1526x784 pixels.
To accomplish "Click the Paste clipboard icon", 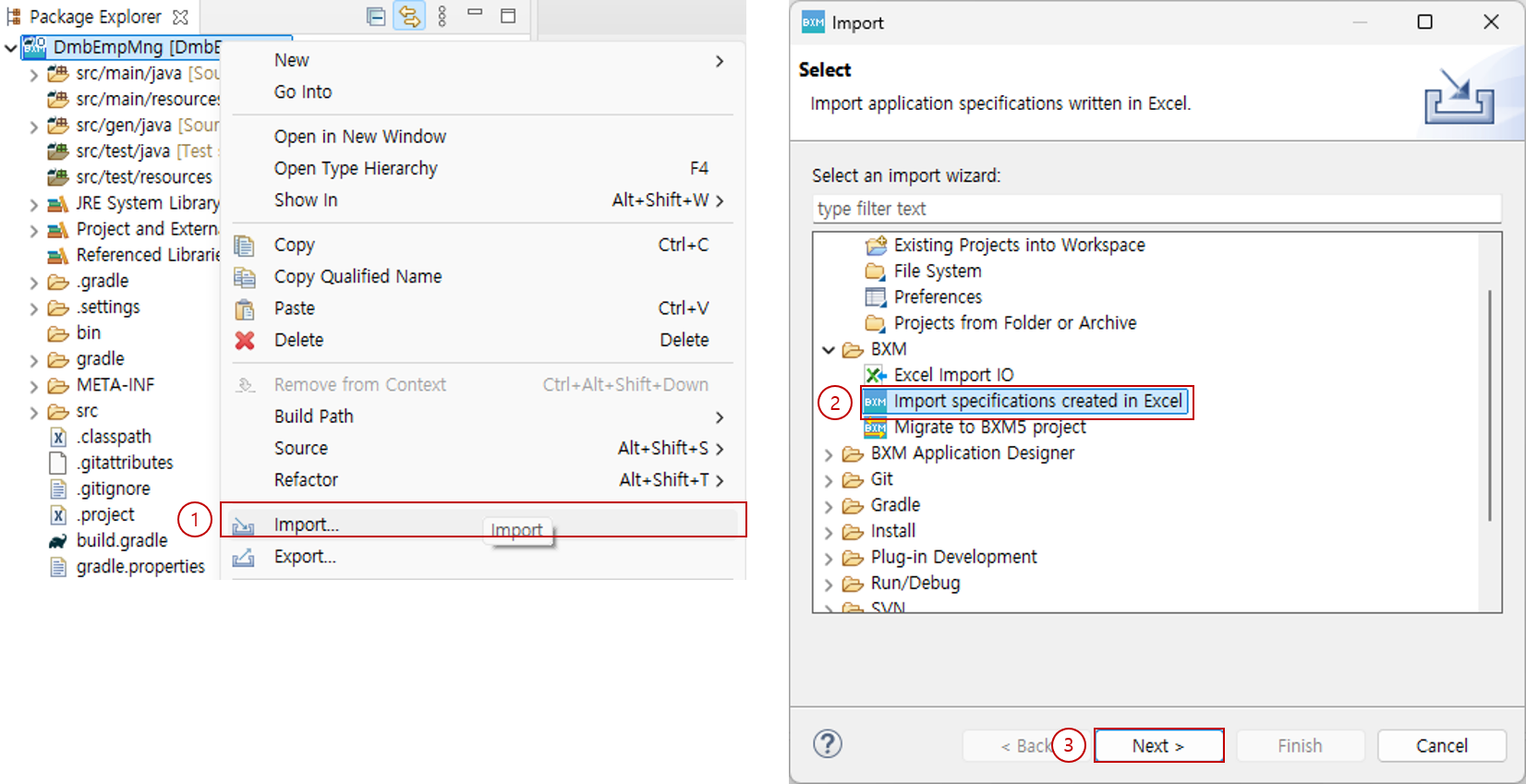I will click(x=244, y=308).
